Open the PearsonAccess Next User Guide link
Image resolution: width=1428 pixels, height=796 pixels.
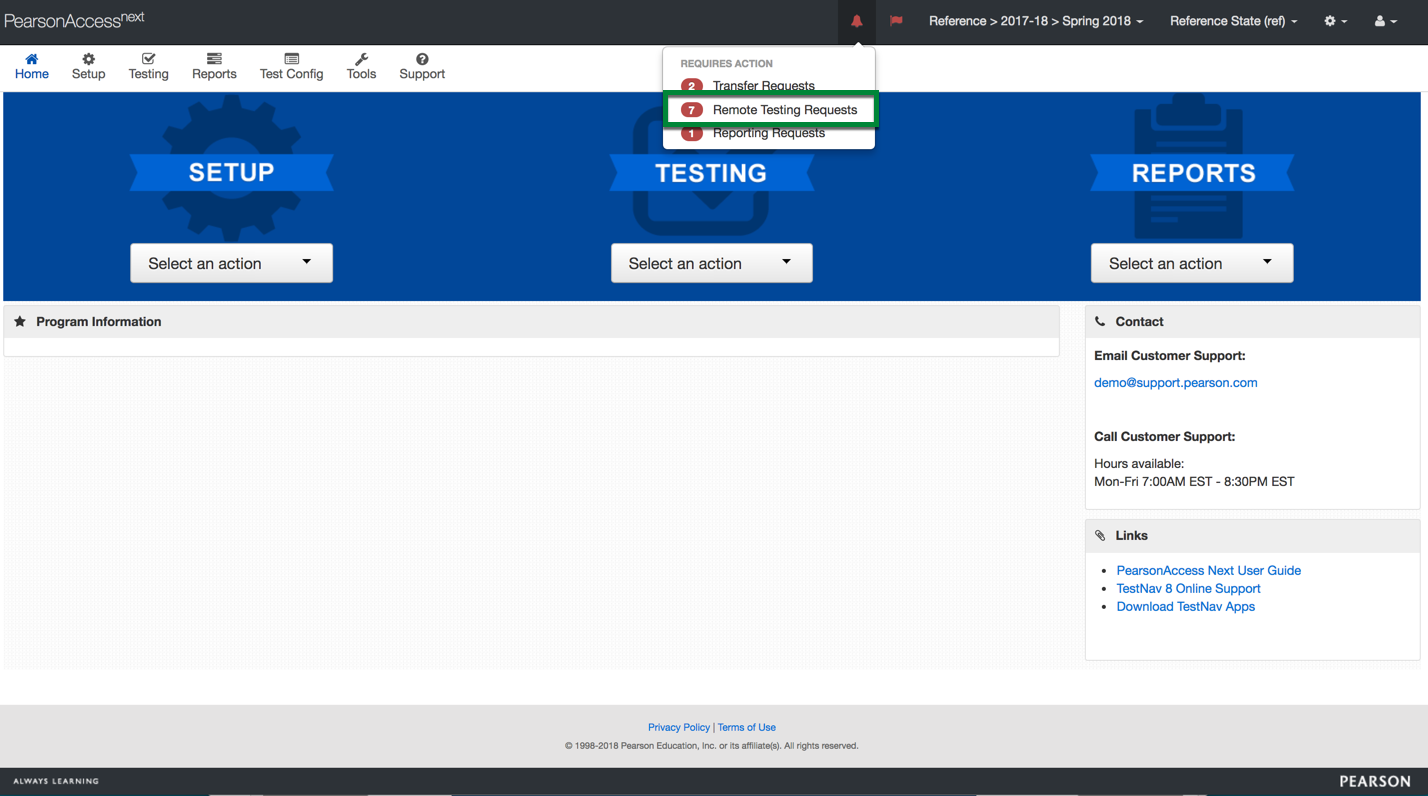click(1208, 570)
